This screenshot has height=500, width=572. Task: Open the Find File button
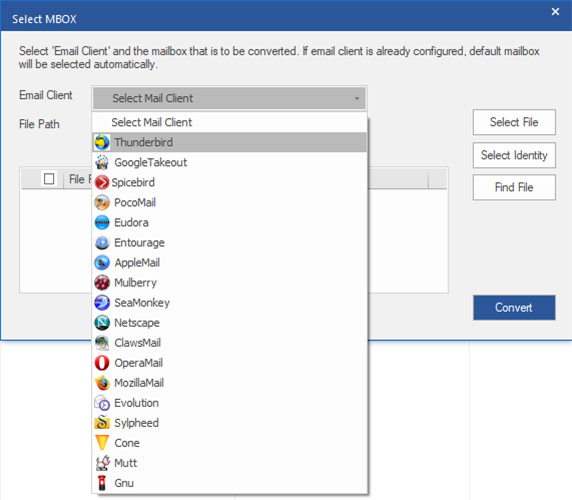pyautogui.click(x=514, y=187)
